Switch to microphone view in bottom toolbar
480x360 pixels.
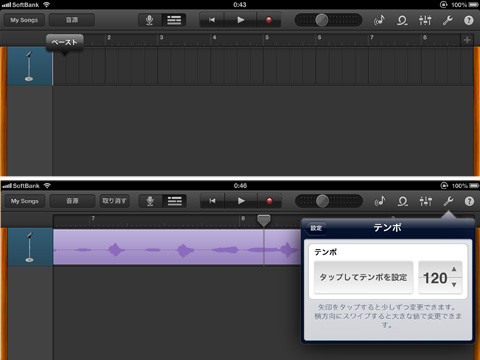tap(150, 201)
